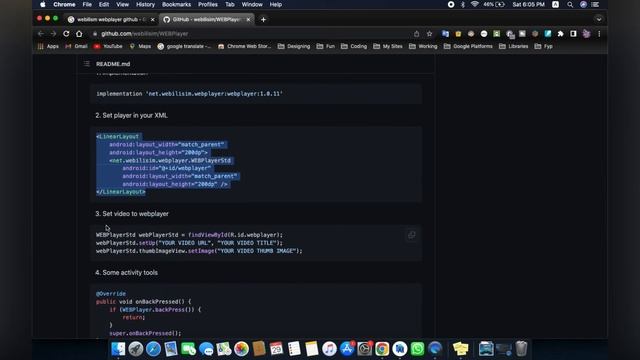Open a new Chrome tab

263,20
